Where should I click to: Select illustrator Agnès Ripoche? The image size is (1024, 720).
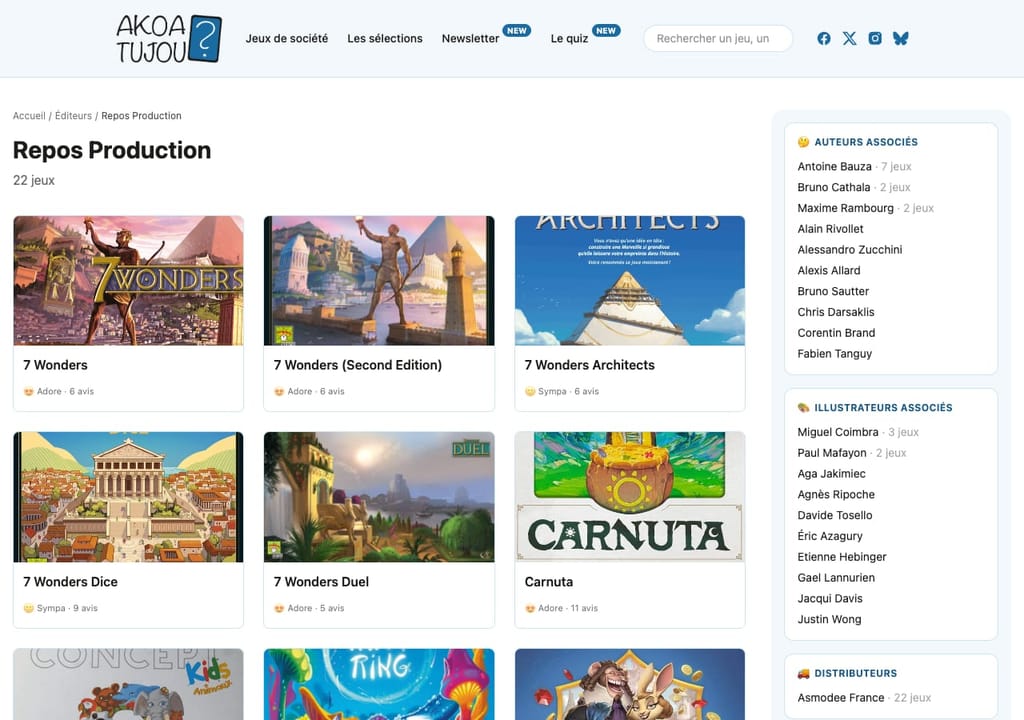(836, 495)
